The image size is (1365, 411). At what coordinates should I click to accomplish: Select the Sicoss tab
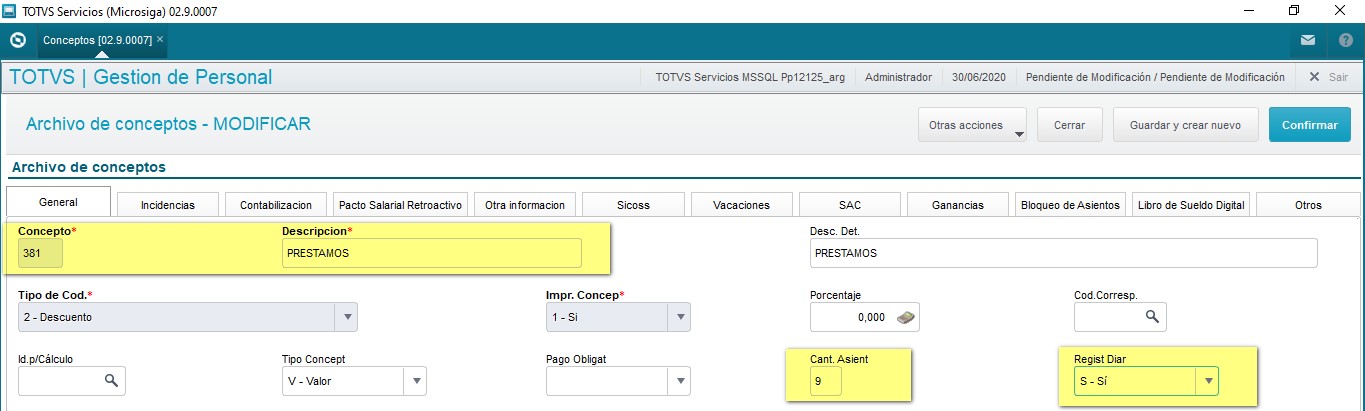pos(633,204)
